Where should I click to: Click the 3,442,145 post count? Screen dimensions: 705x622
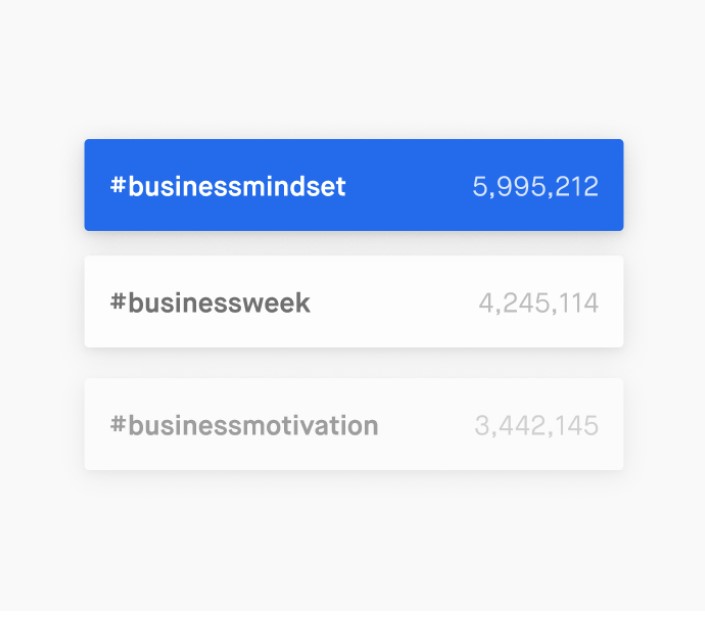[536, 426]
